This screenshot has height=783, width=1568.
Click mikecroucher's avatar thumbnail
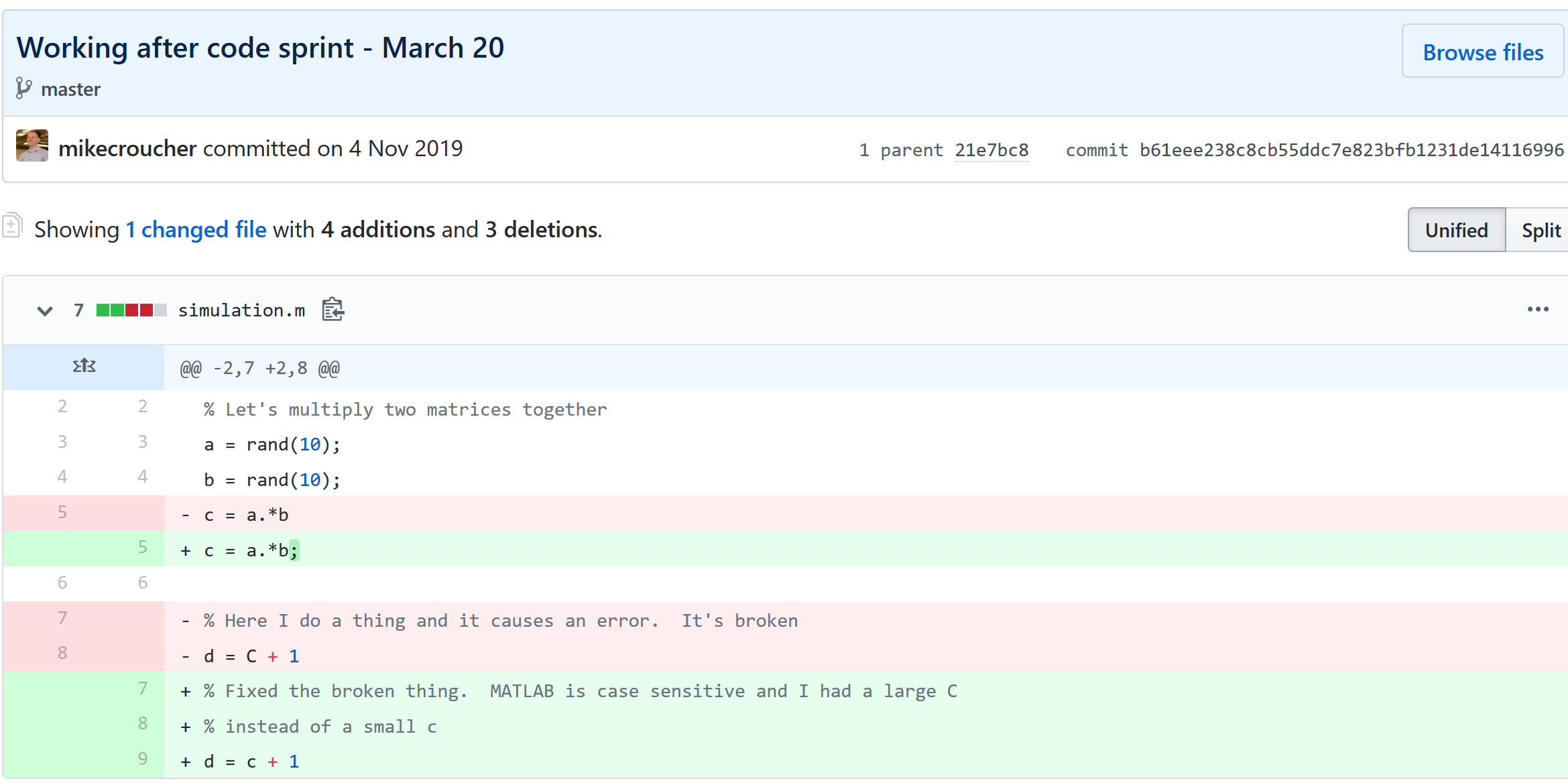pos(32,146)
